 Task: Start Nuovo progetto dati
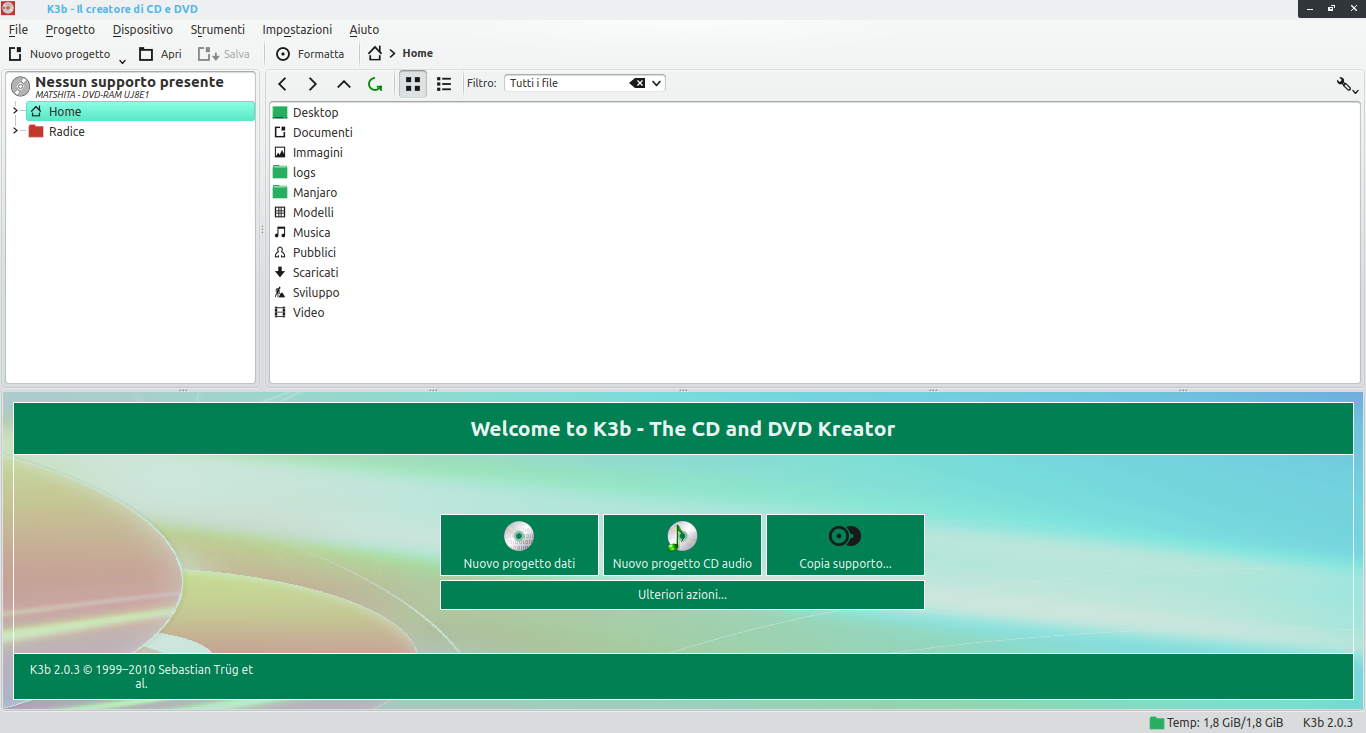pos(519,545)
